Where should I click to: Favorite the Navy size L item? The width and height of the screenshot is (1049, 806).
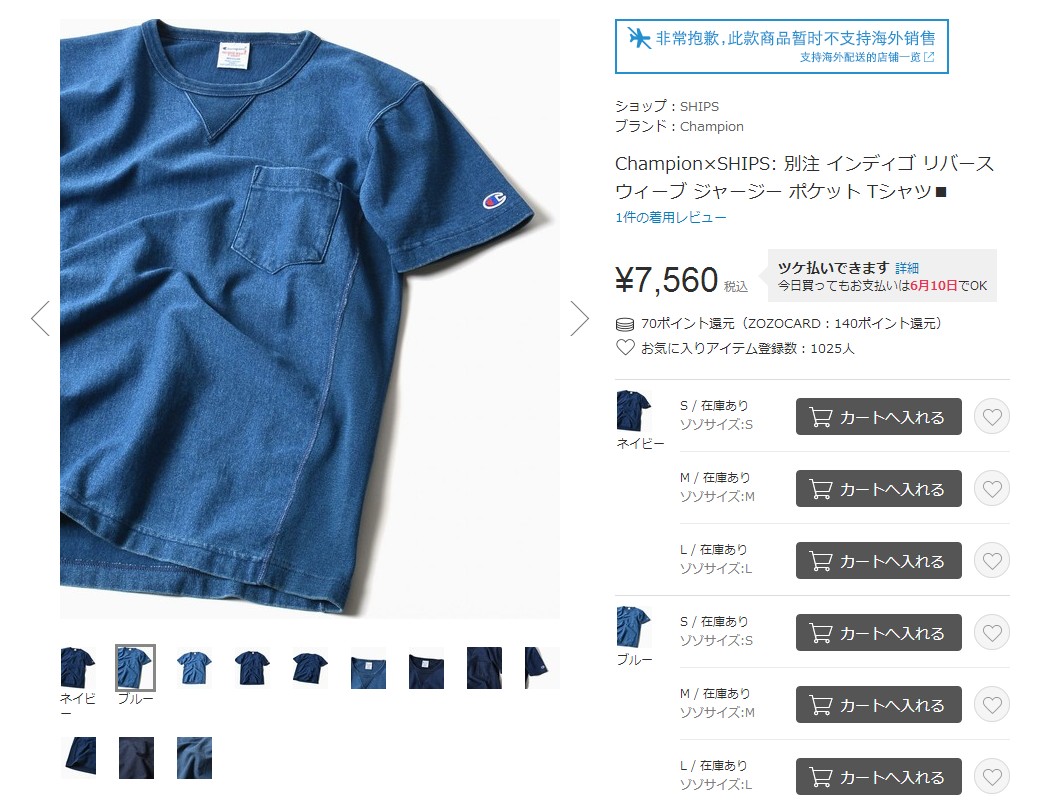991,561
